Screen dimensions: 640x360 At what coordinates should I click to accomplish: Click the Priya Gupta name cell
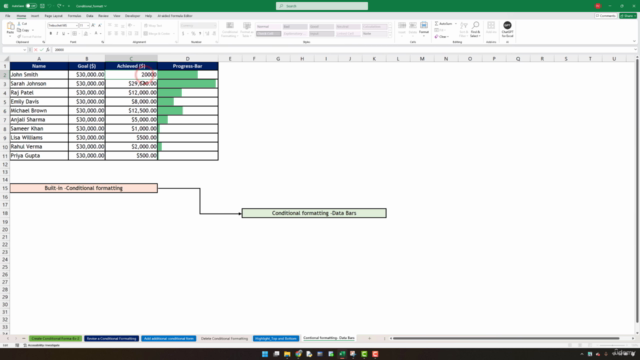pyautogui.click(x=39, y=156)
